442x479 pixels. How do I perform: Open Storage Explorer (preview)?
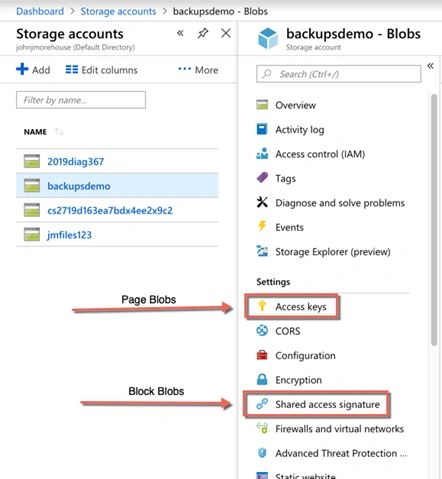pyautogui.click(x=333, y=252)
